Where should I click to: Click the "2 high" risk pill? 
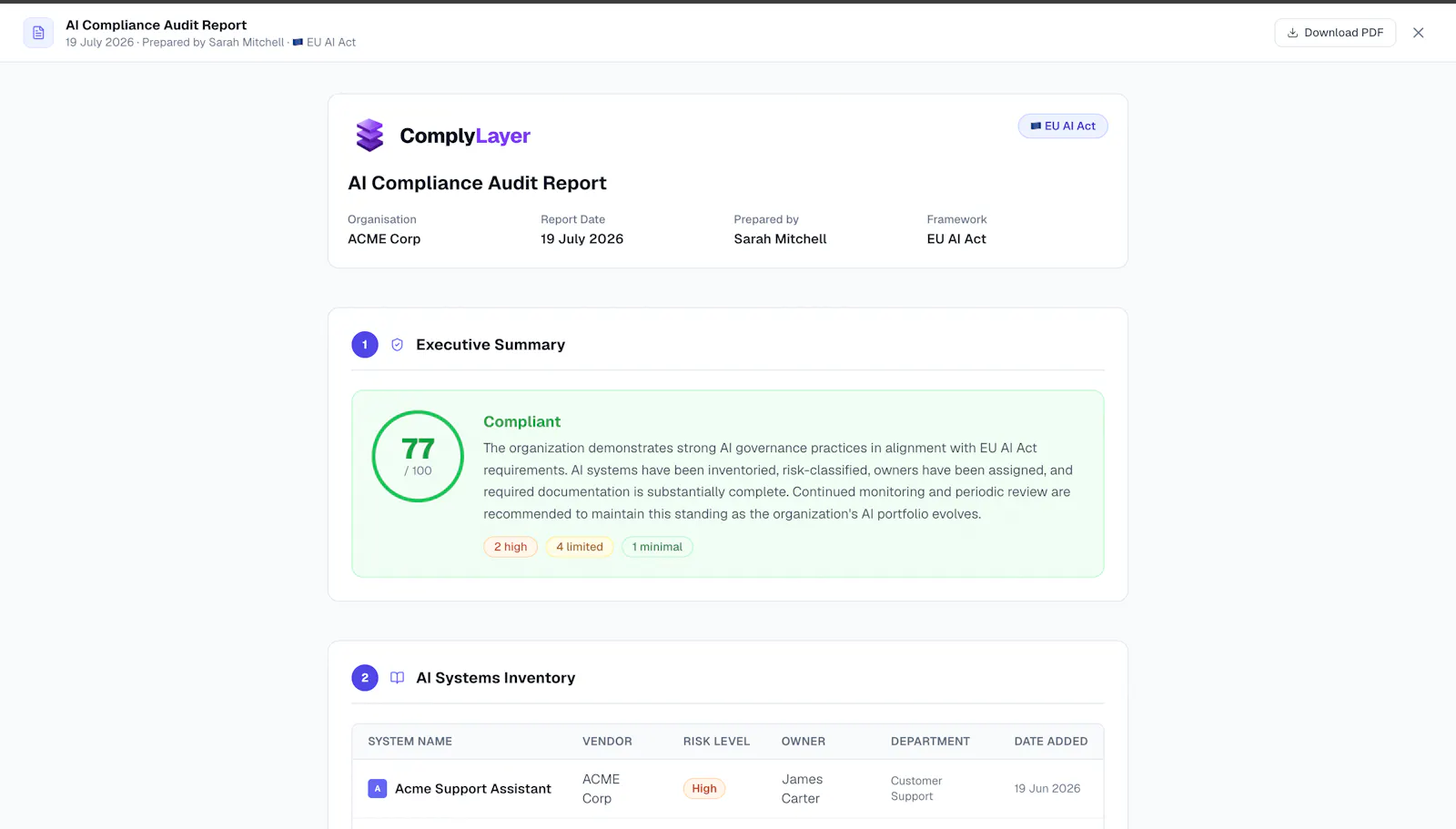tap(511, 547)
